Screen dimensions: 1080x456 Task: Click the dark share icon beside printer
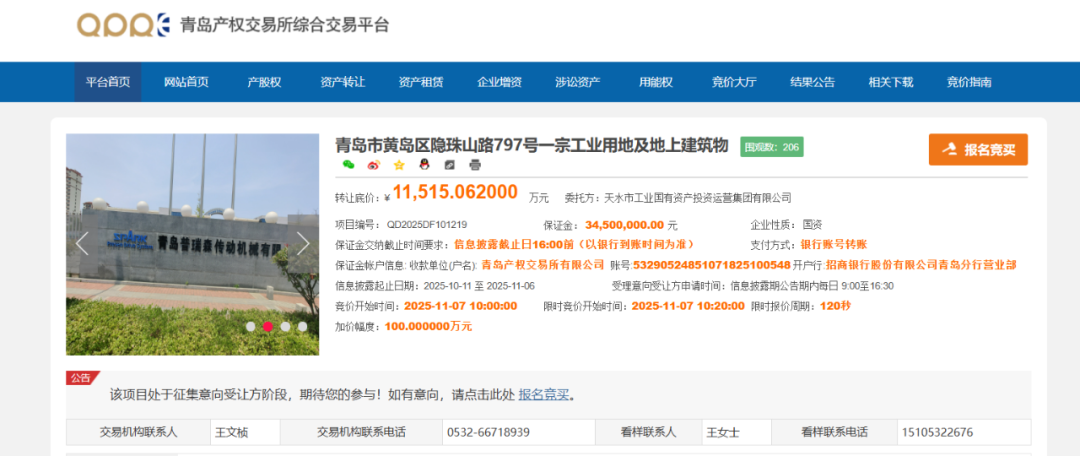(x=450, y=165)
